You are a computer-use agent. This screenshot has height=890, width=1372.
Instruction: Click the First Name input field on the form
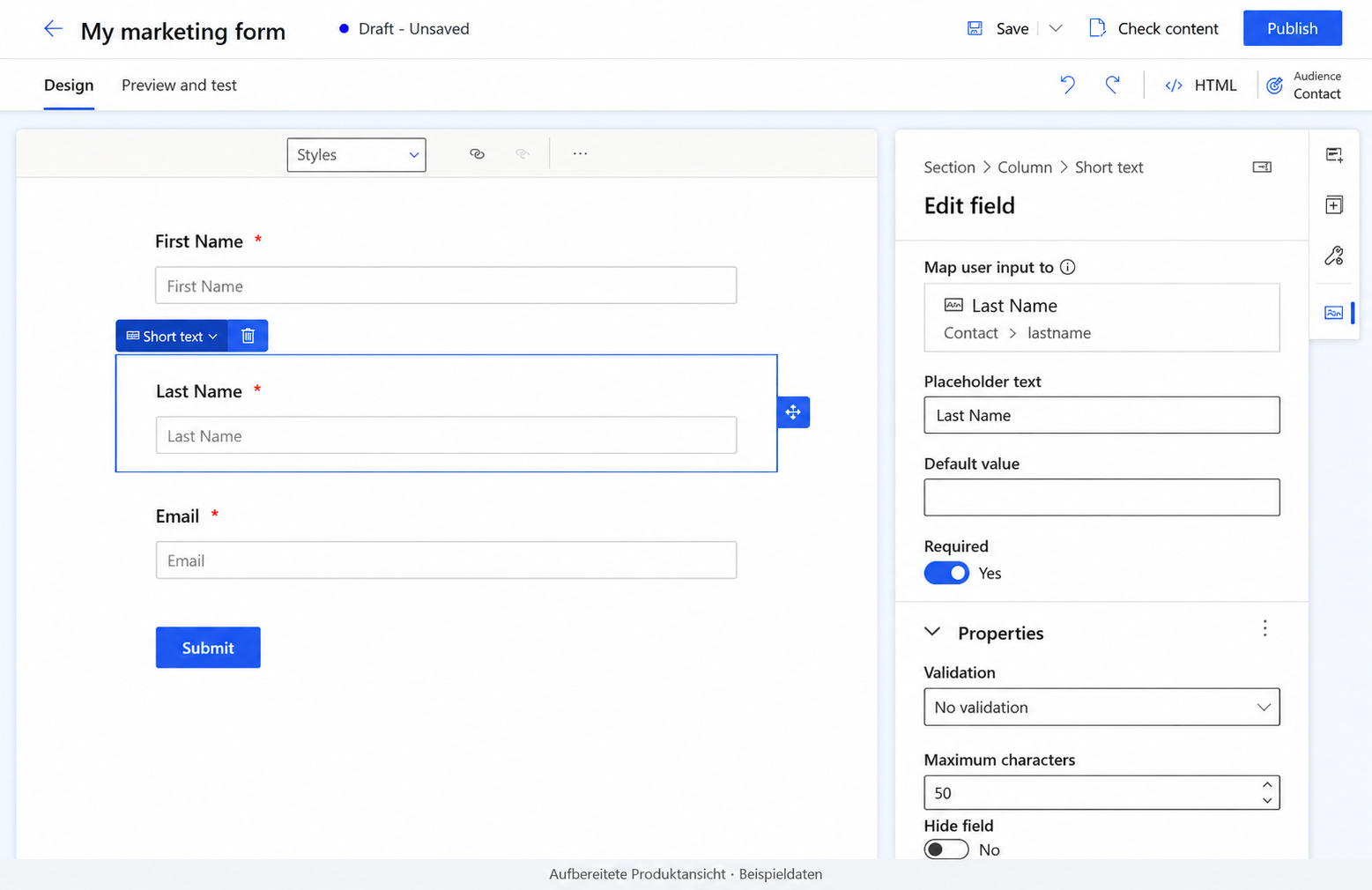pyautogui.click(x=446, y=286)
